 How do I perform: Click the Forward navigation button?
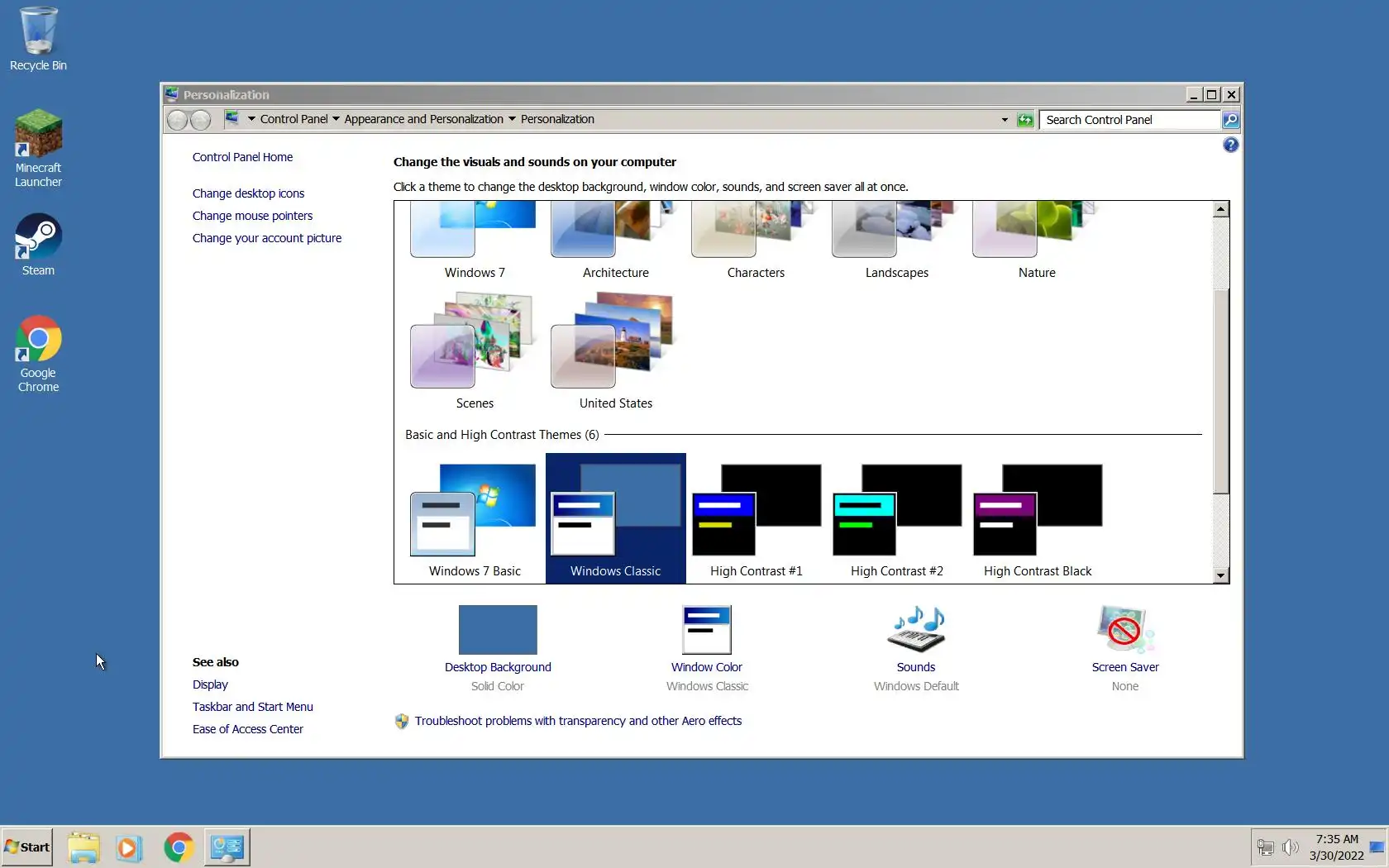[200, 120]
